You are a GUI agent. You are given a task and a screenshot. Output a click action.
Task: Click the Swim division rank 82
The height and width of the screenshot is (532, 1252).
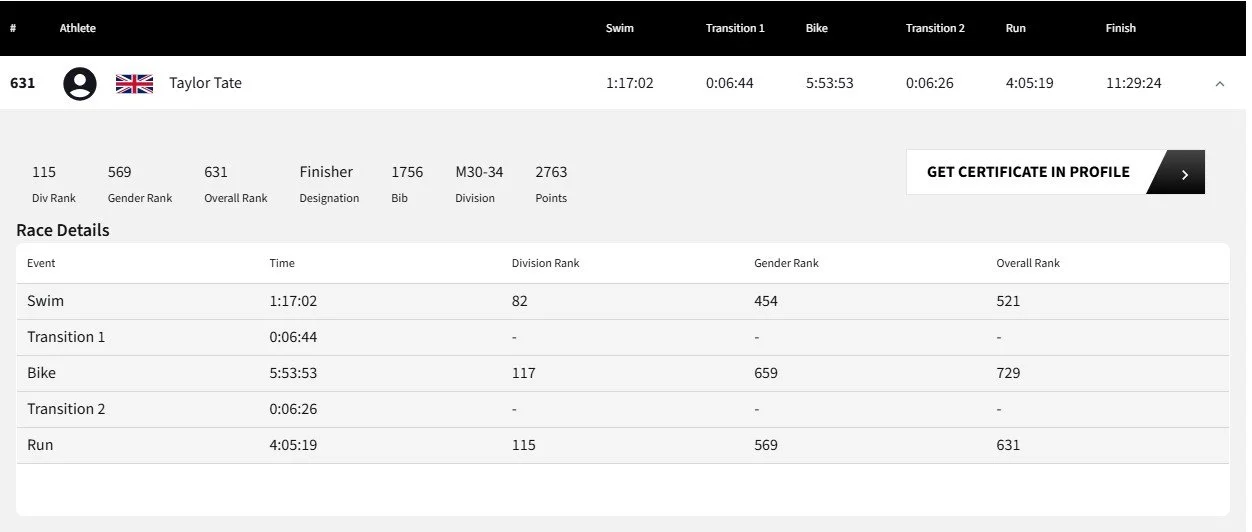pos(520,301)
